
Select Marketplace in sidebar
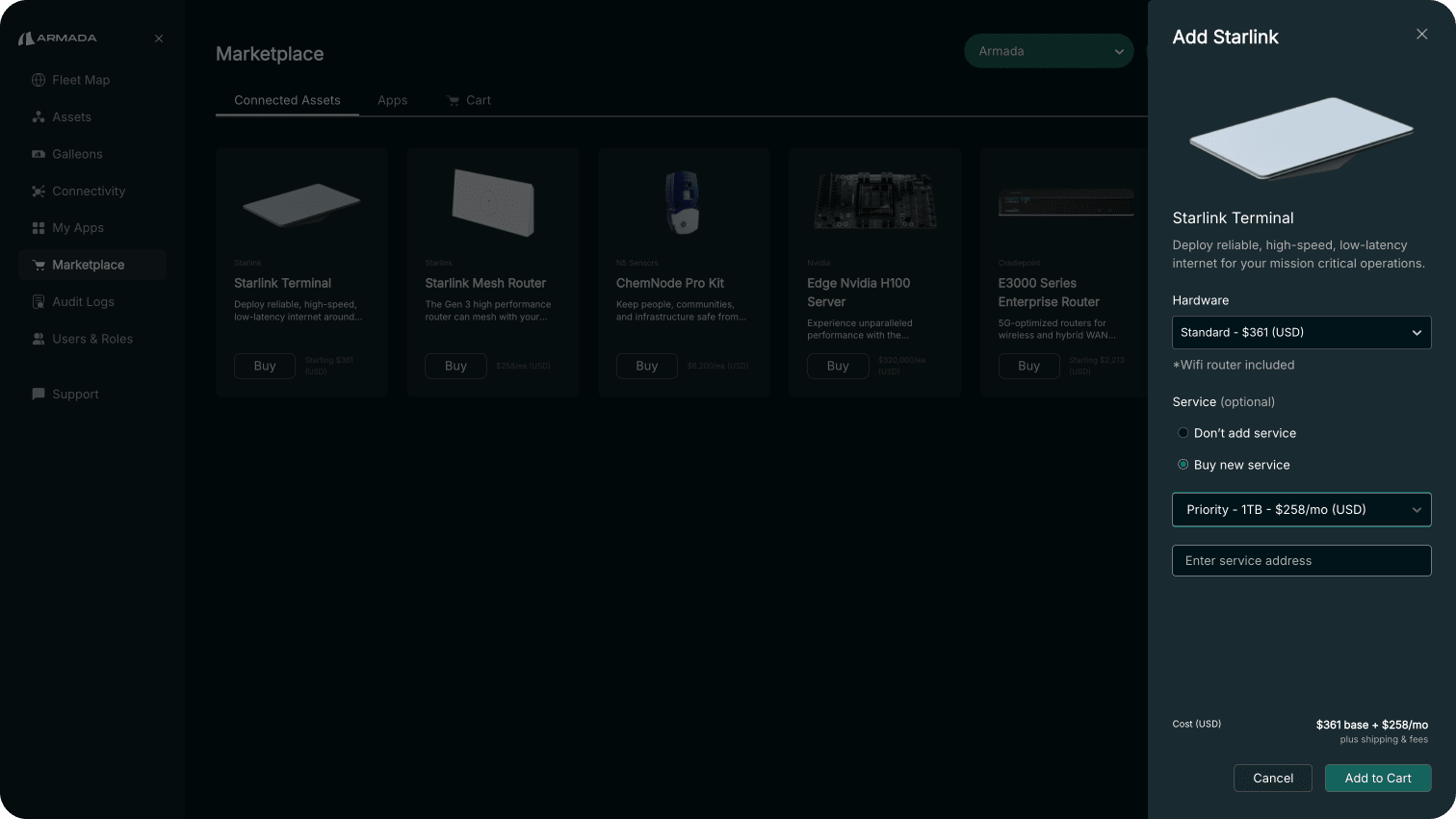pos(92,265)
